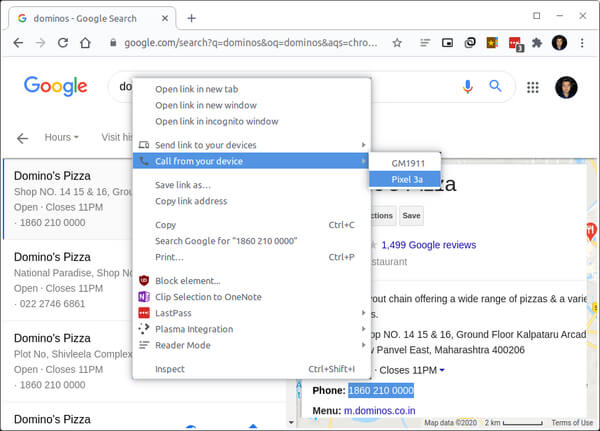This screenshot has width=600, height=431.
Task: Open the Google apps grid
Action: coord(533,87)
